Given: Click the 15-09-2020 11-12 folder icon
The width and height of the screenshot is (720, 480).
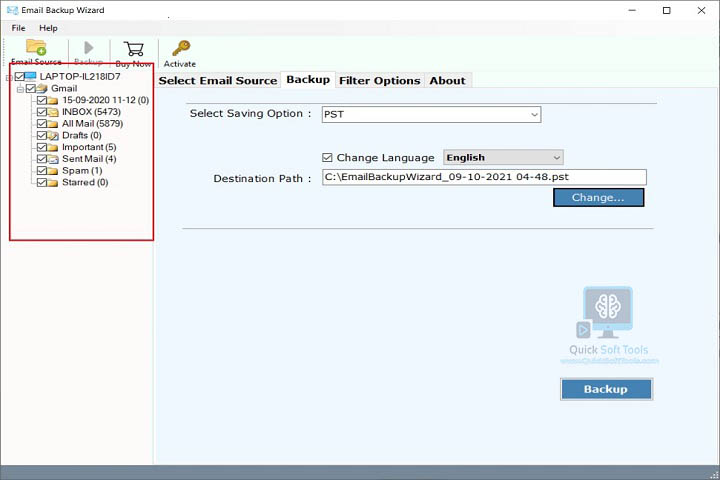Looking at the screenshot, I should (53, 100).
